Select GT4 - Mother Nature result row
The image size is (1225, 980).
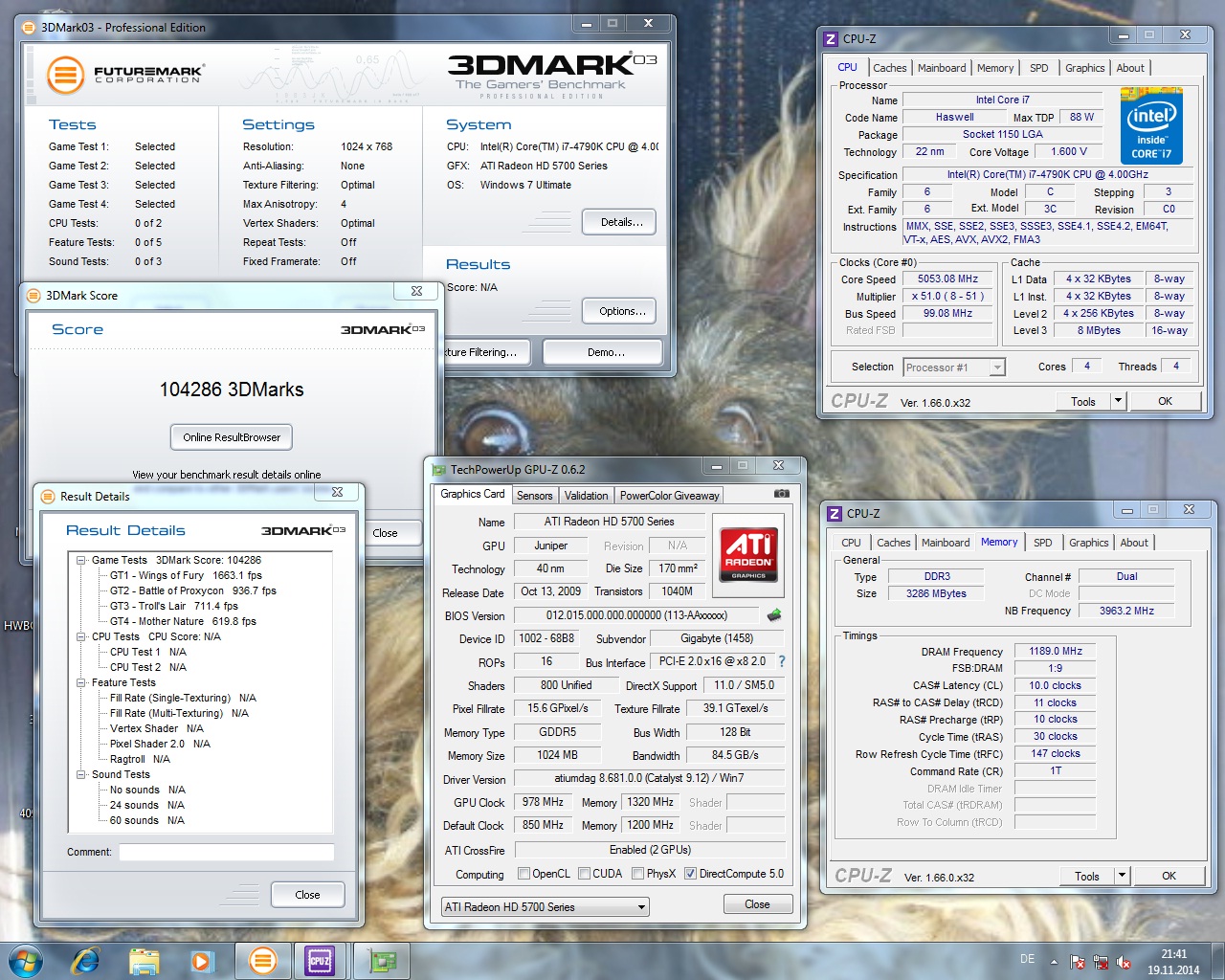pyautogui.click(x=183, y=621)
